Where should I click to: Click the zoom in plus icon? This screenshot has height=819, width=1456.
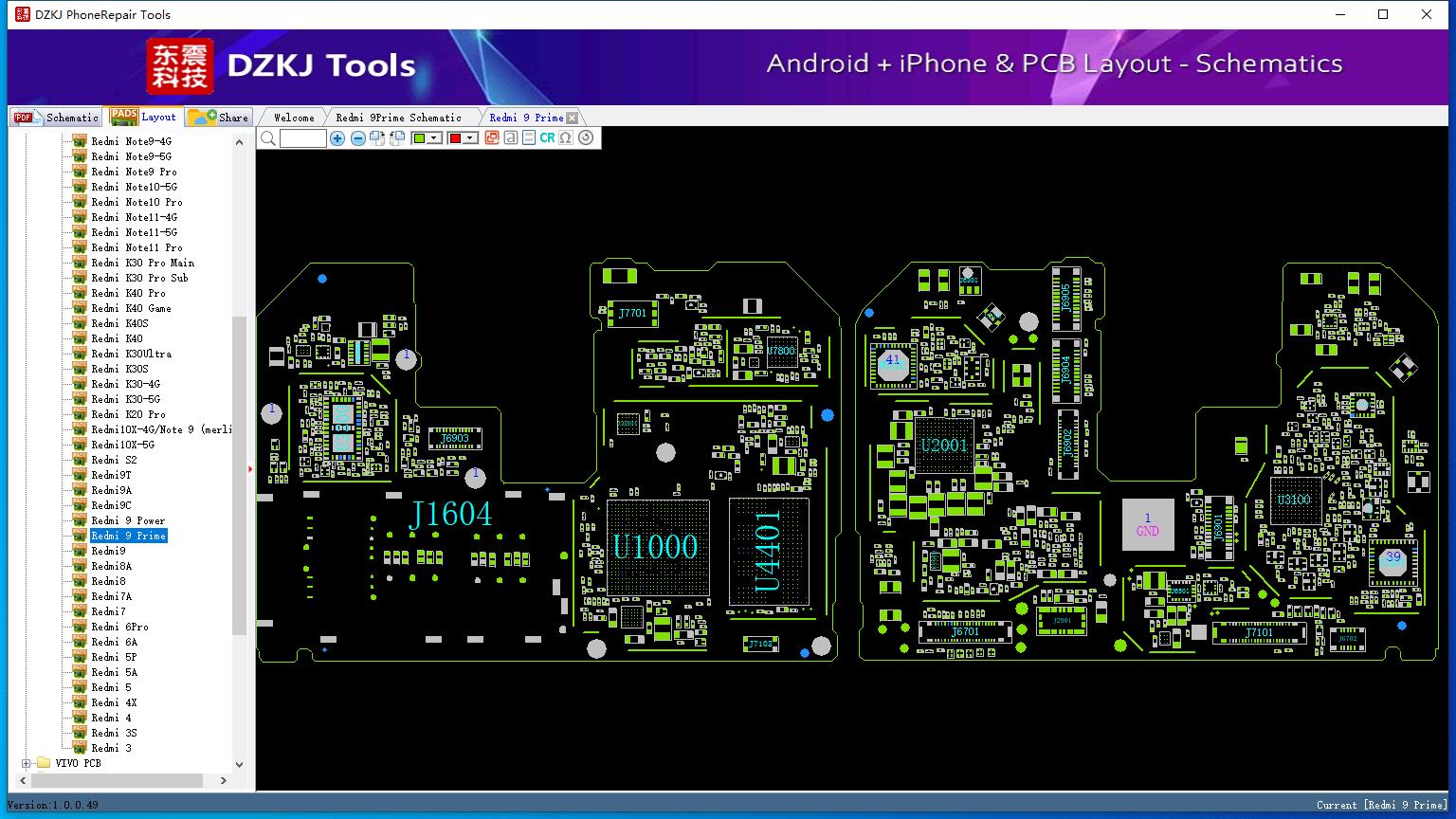pyautogui.click(x=337, y=138)
